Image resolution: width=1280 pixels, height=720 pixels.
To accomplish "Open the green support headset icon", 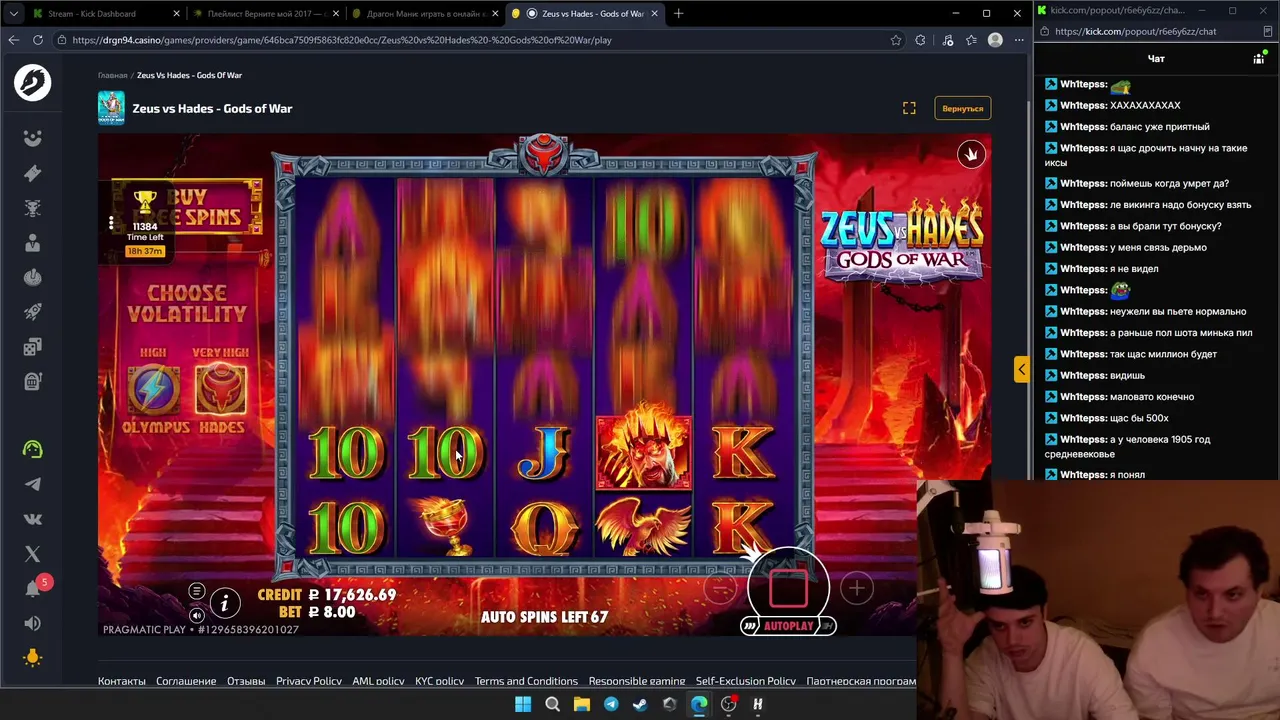I will [x=33, y=450].
